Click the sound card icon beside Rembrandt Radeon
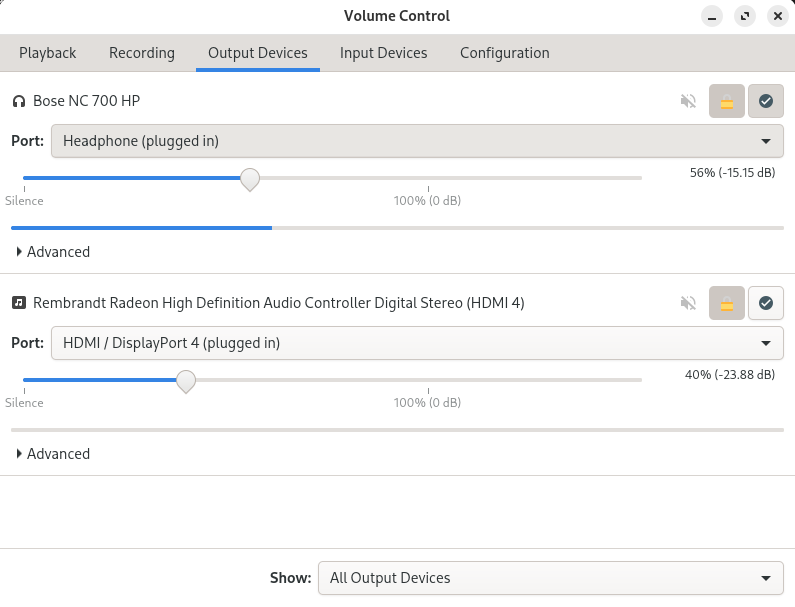 (19, 303)
